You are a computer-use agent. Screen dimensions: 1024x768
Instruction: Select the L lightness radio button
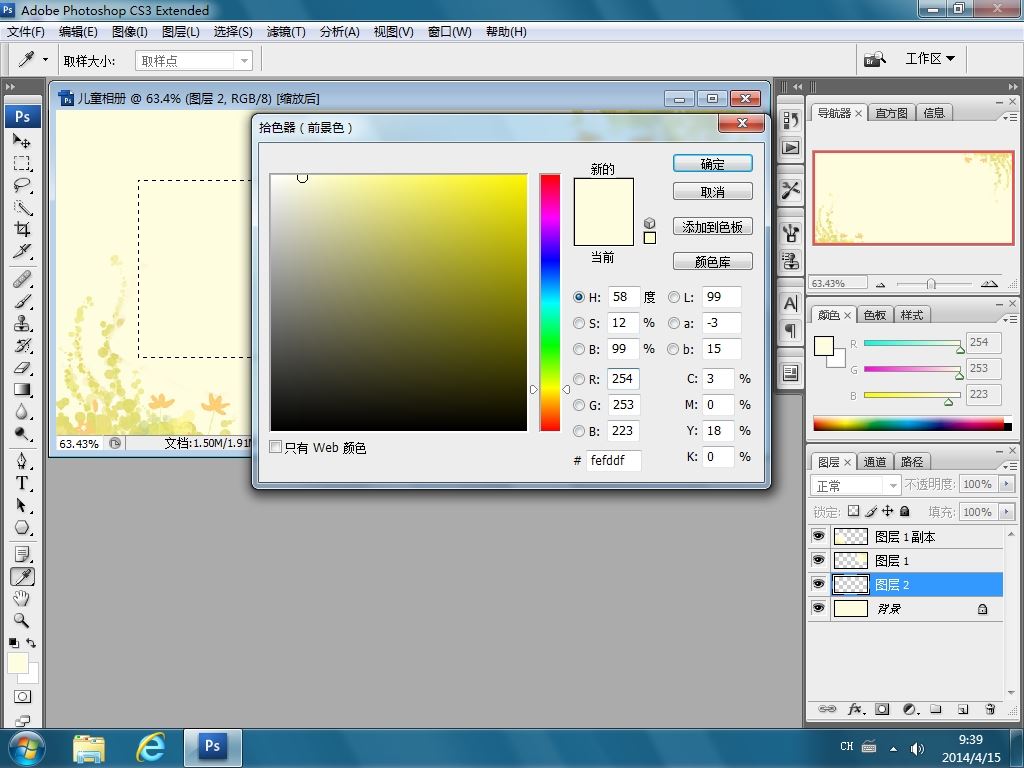pos(673,297)
